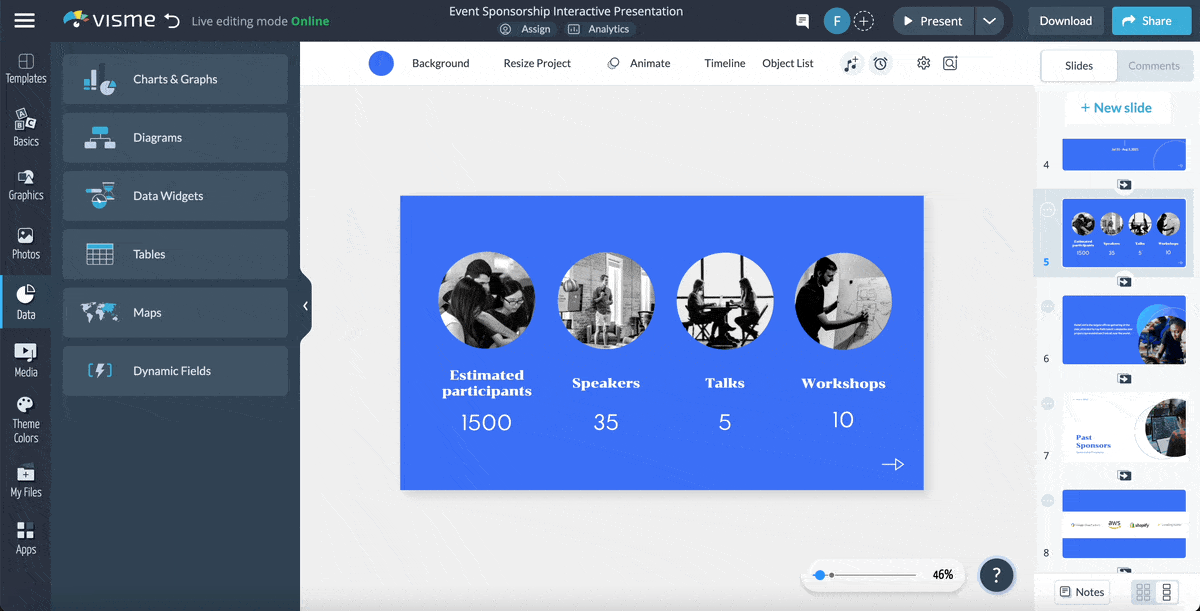The image size is (1200, 611).
Task: Collapse the left Data panel
Action: (x=306, y=306)
